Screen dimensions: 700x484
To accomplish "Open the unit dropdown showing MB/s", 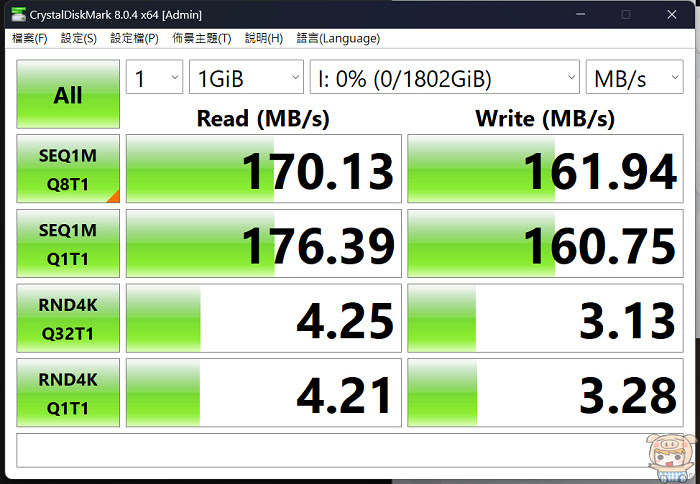I will coord(634,77).
